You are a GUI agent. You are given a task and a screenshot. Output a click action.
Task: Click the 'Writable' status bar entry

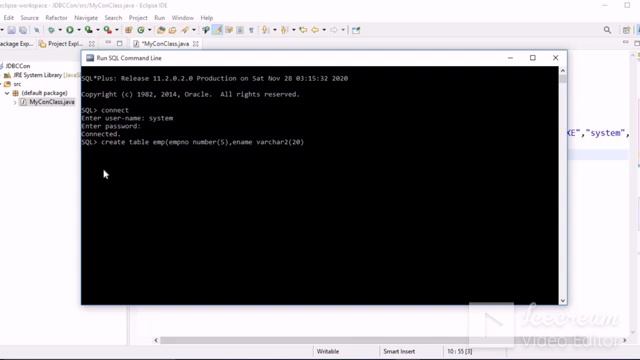coord(328,351)
